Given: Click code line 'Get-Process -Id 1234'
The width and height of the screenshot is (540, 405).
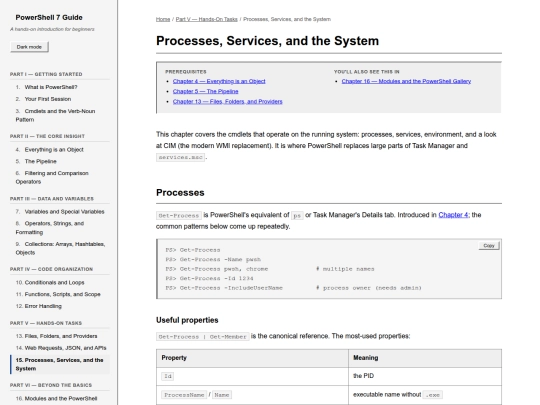Looking at the screenshot, I should [x=209, y=278].
